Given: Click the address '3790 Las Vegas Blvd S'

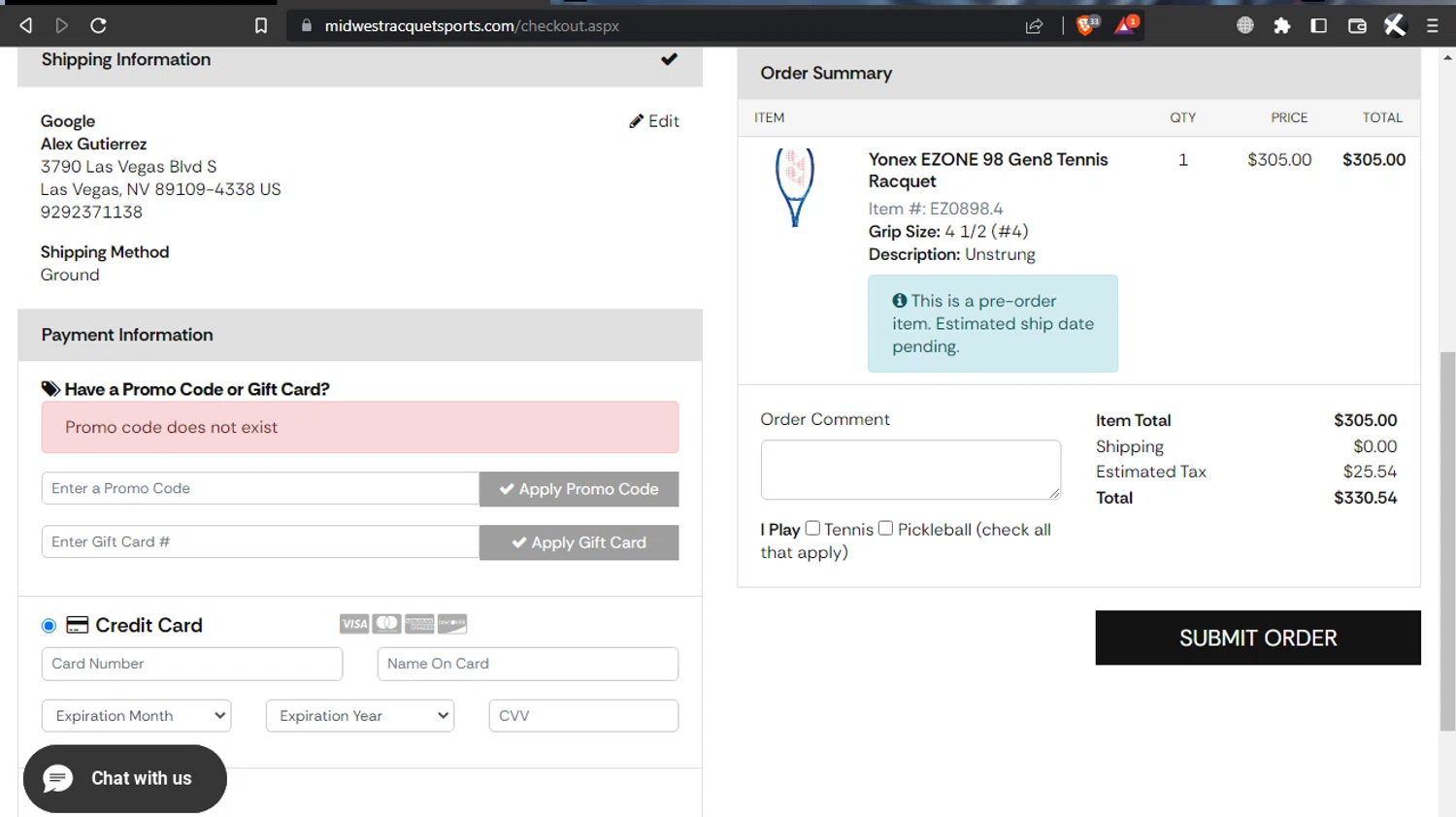Looking at the screenshot, I should [x=128, y=167].
